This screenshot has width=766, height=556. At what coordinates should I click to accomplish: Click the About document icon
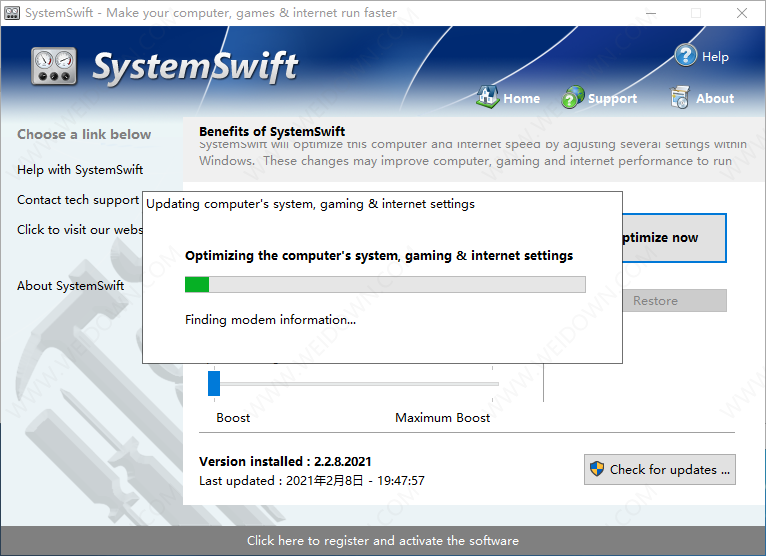[680, 97]
